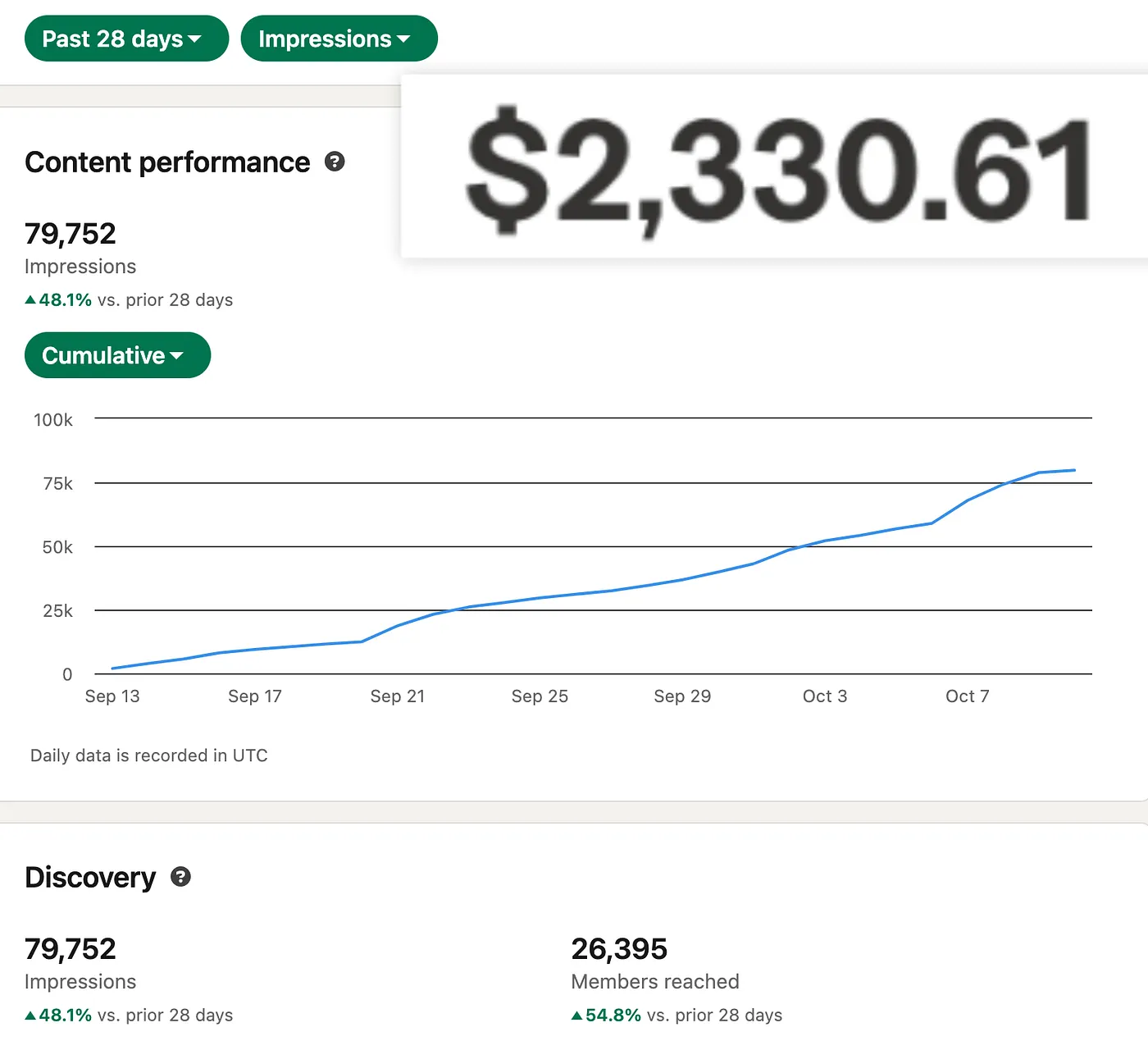Click the 26,395 members reached value
This screenshot has width=1148, height=1050.
tap(619, 949)
